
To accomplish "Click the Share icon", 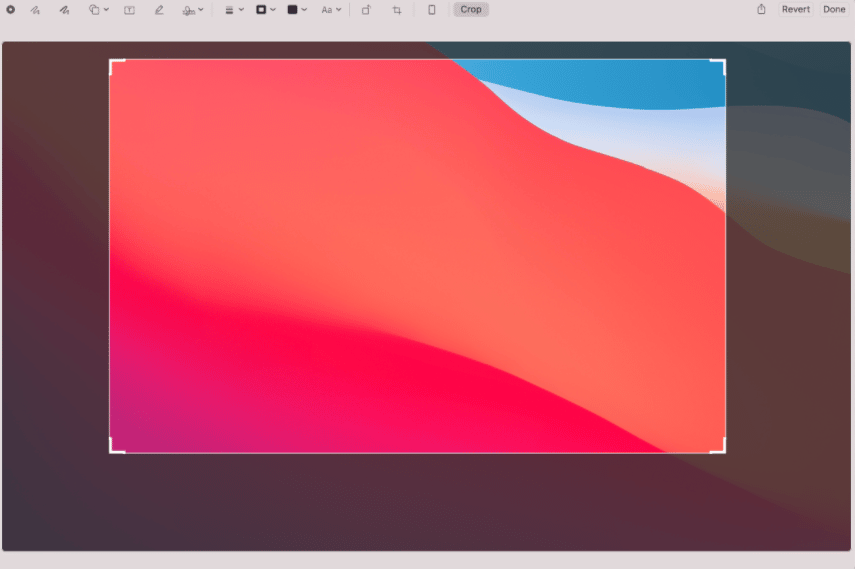I will [x=761, y=9].
